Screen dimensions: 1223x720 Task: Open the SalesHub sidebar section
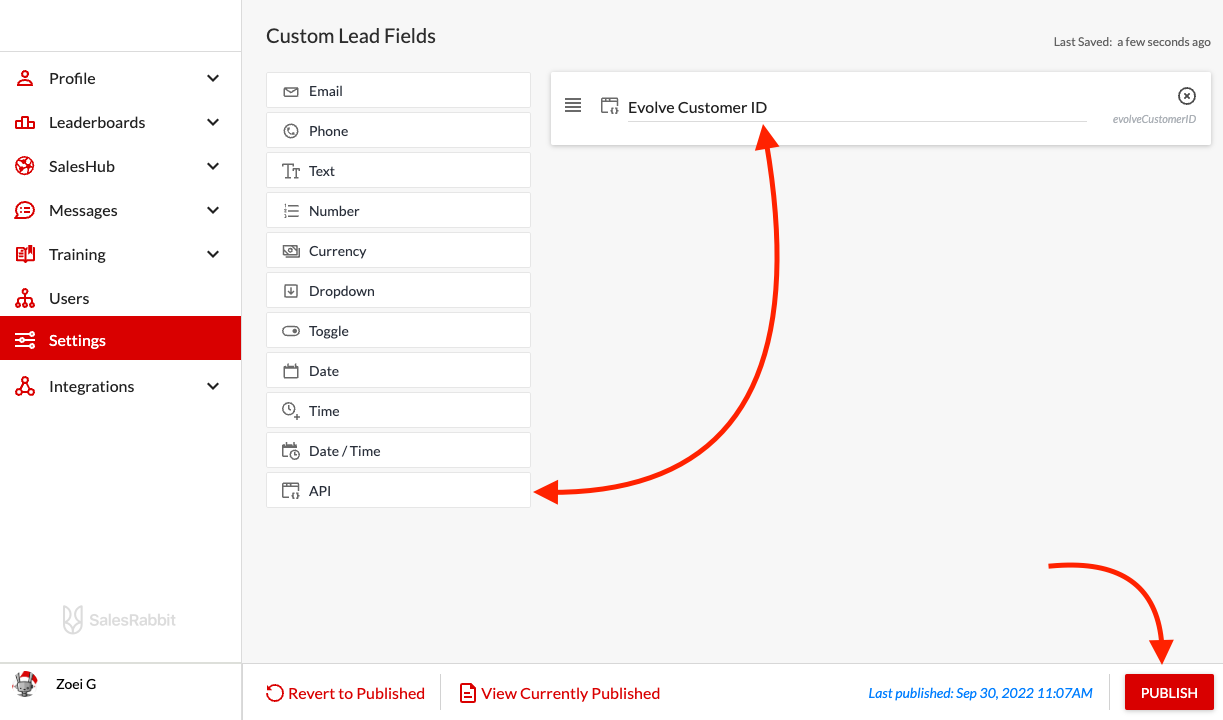[x=120, y=166]
